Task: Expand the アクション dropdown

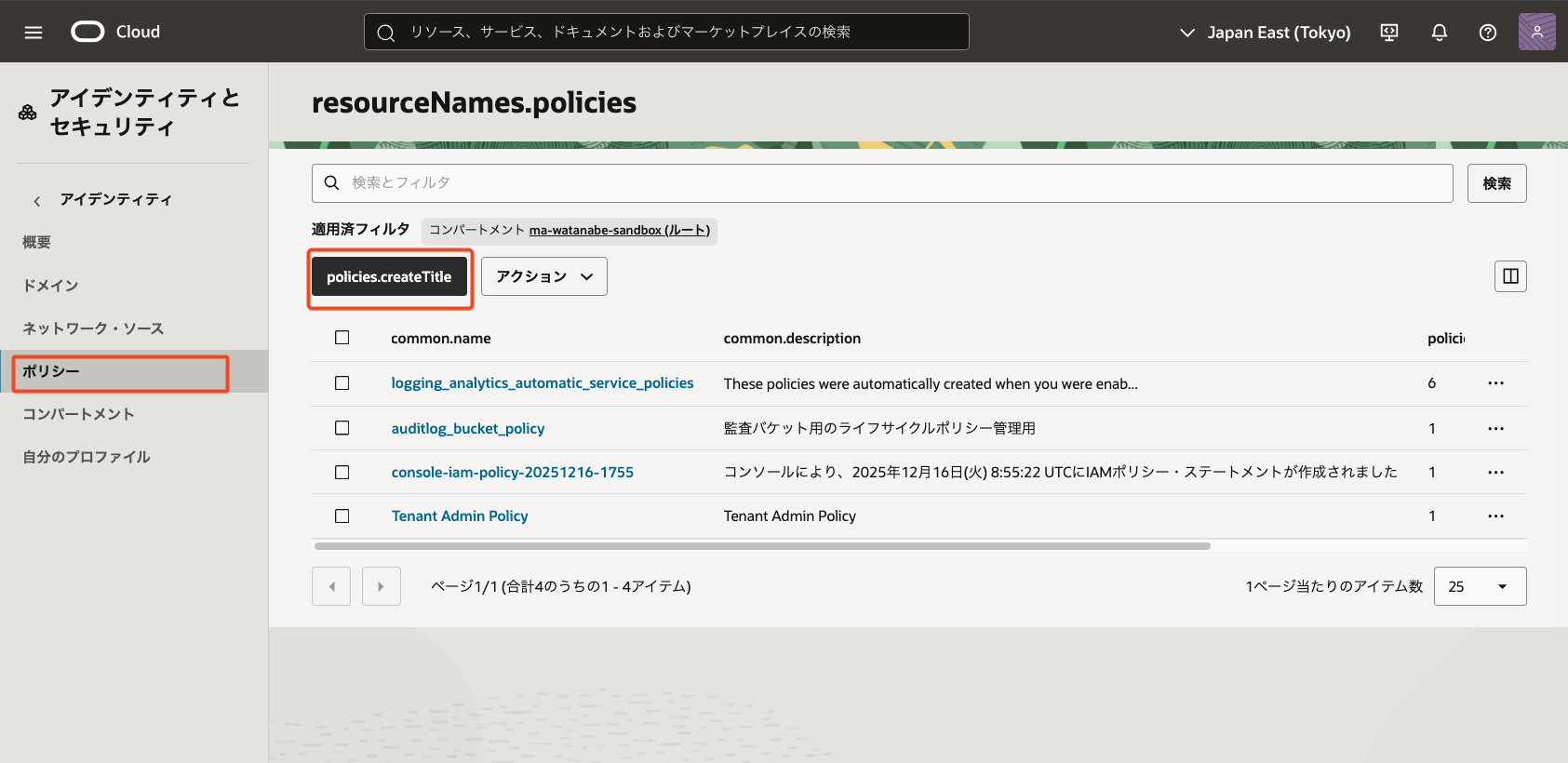Action: pyautogui.click(x=543, y=276)
